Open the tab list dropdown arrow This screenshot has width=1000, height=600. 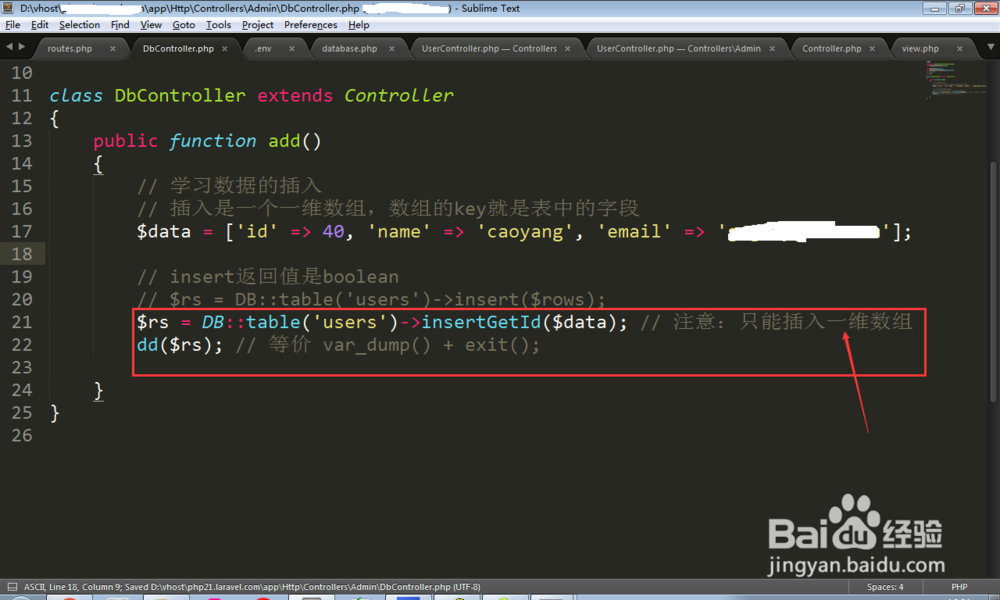tap(990, 47)
